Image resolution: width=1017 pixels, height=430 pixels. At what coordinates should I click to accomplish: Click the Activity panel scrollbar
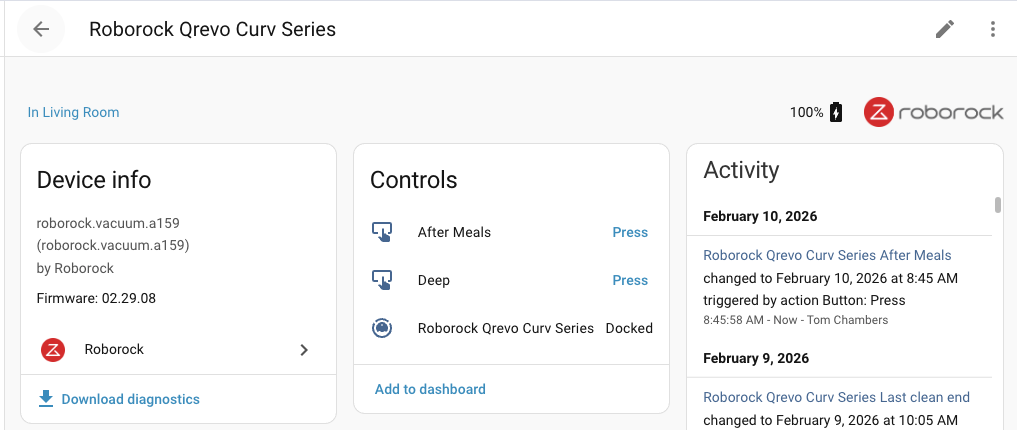coord(997,205)
